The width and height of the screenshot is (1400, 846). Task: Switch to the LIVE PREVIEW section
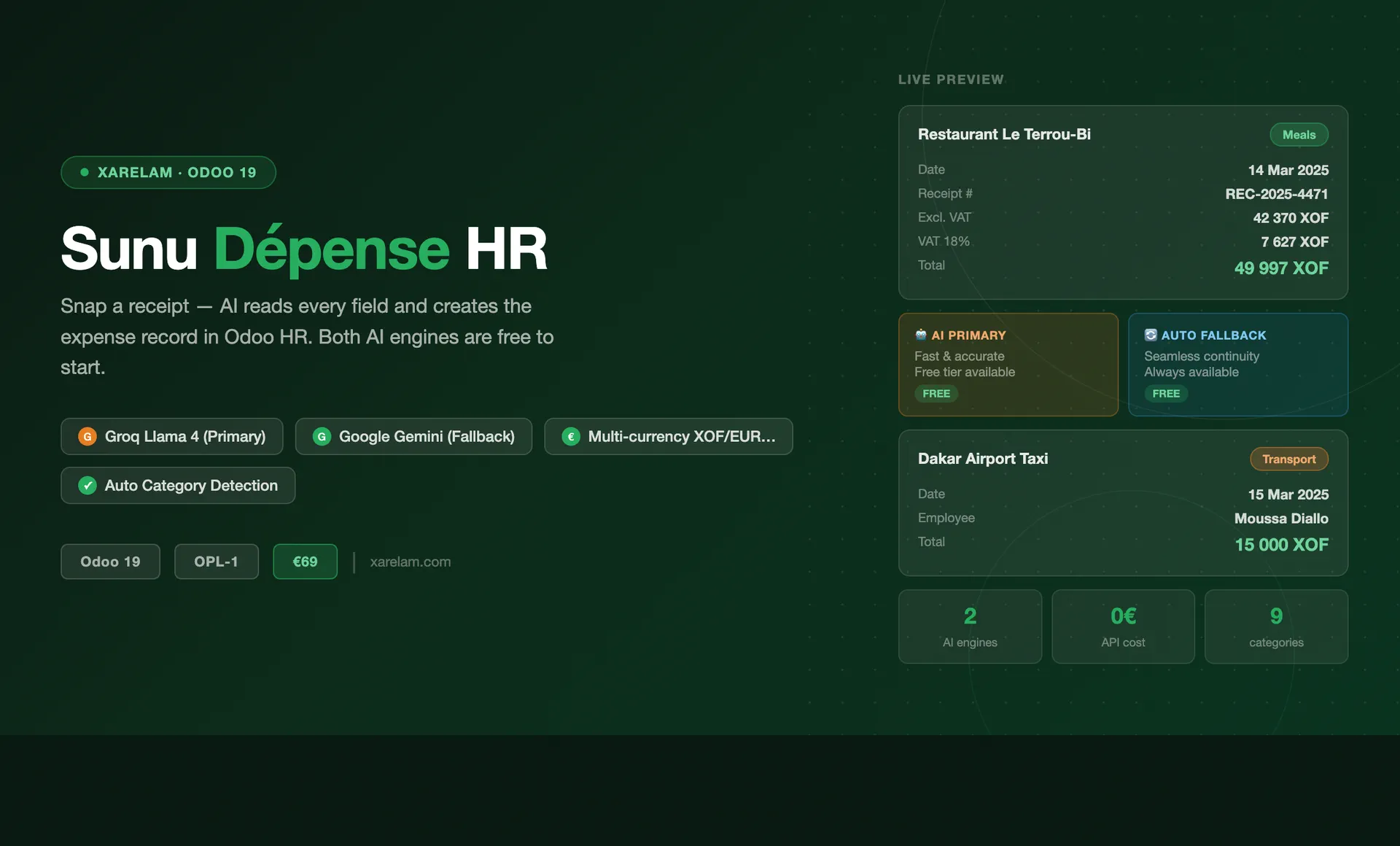click(x=951, y=79)
